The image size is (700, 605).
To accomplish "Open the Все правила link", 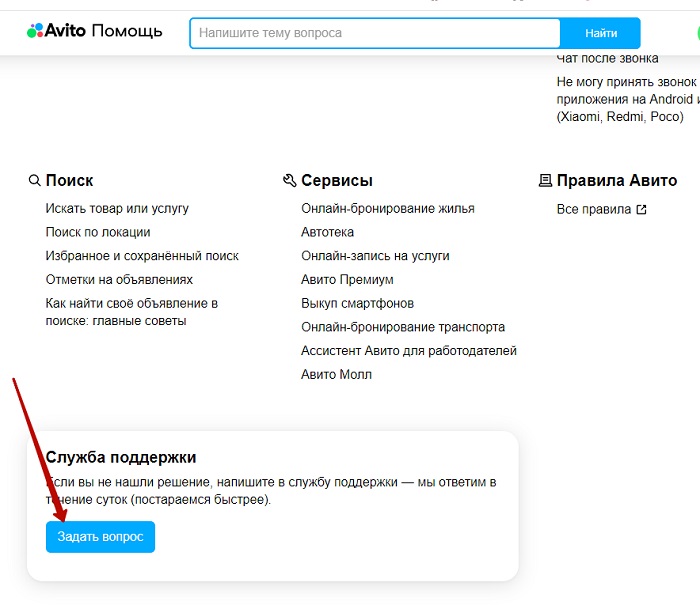I will point(593,209).
